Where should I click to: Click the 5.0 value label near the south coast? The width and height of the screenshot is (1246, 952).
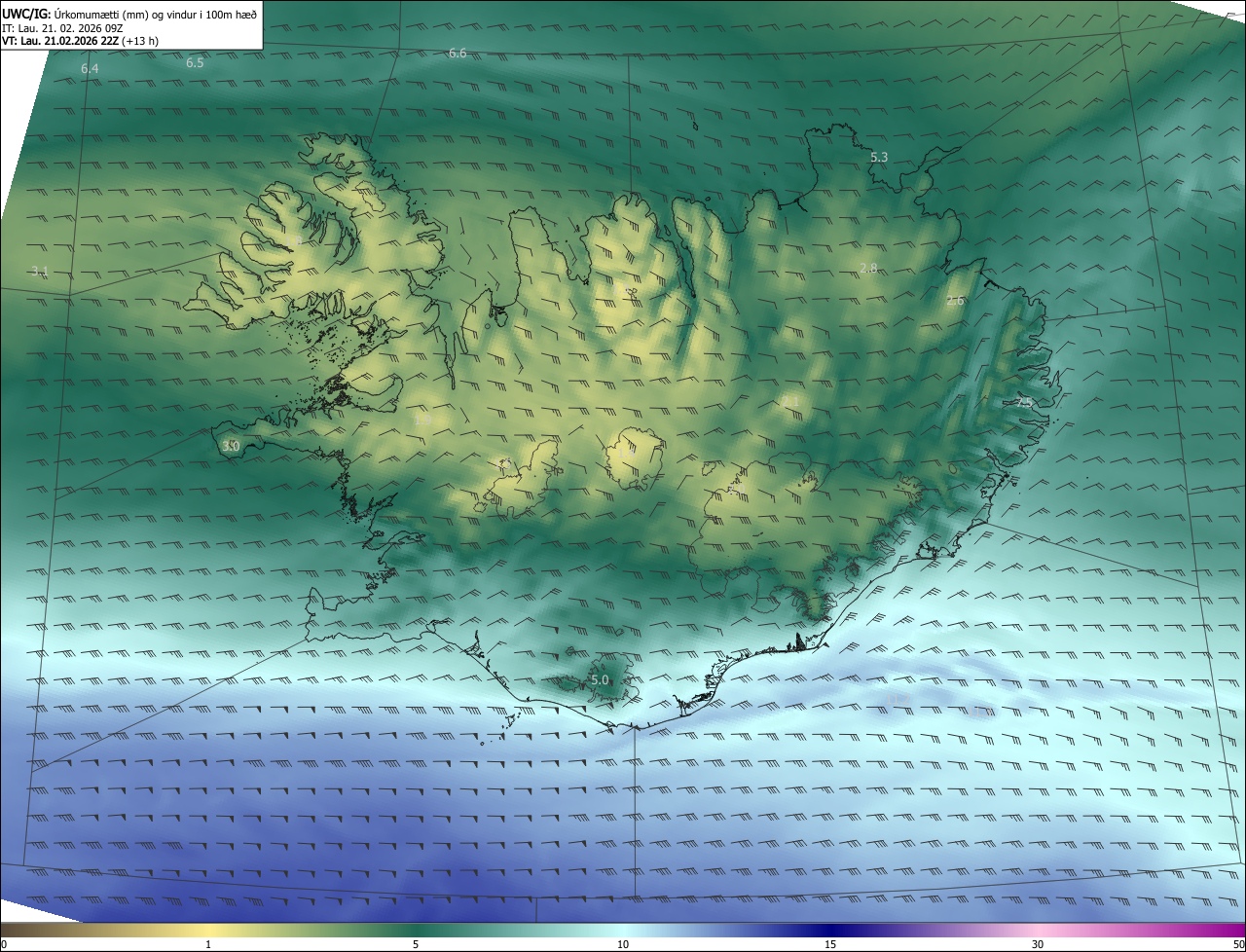[600, 680]
